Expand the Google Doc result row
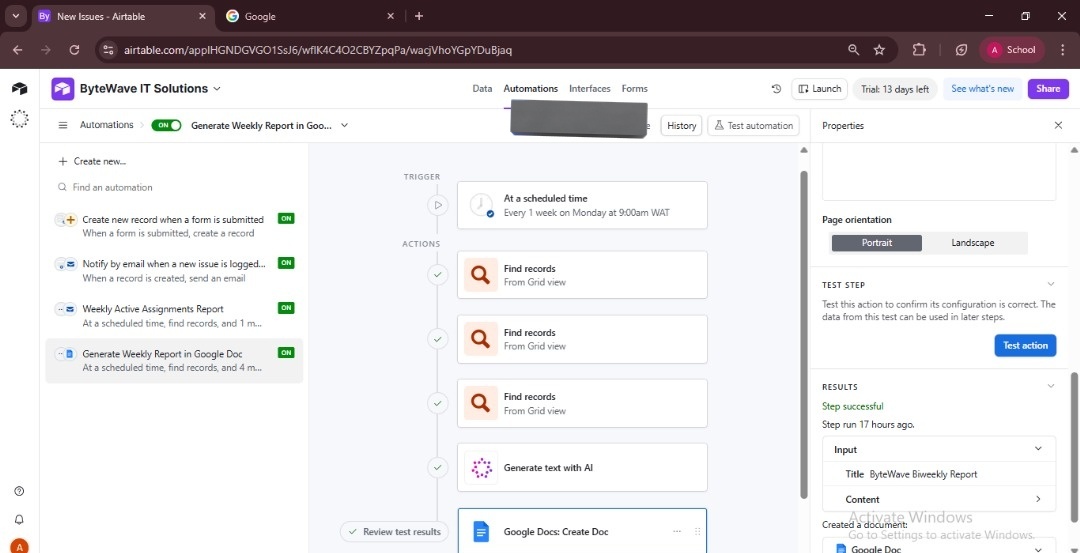 click(1038, 549)
